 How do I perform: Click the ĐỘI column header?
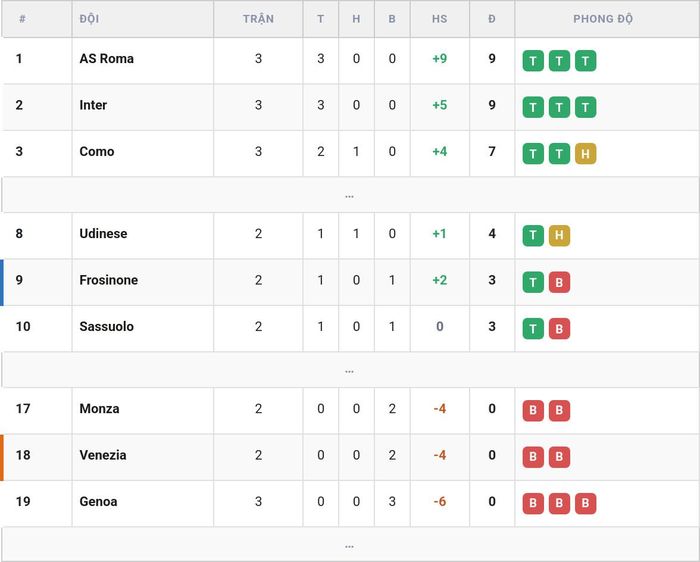tap(89, 19)
